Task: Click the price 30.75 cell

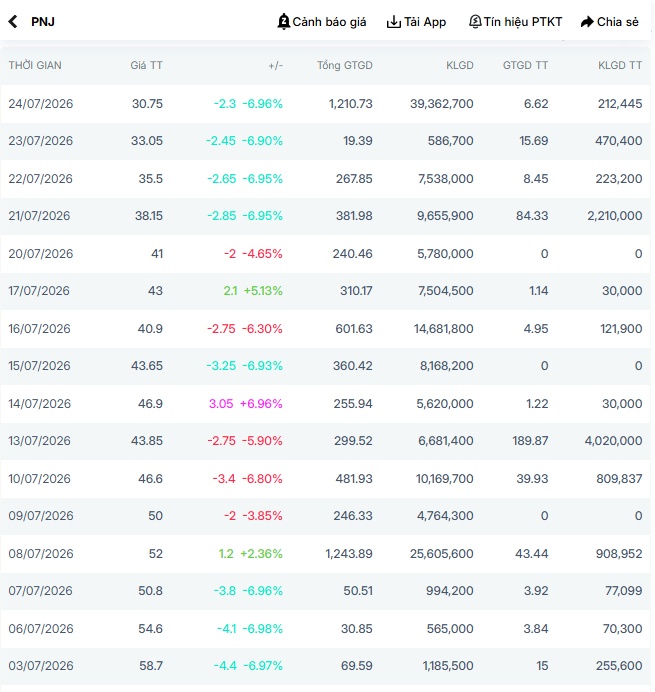Action: (147, 104)
